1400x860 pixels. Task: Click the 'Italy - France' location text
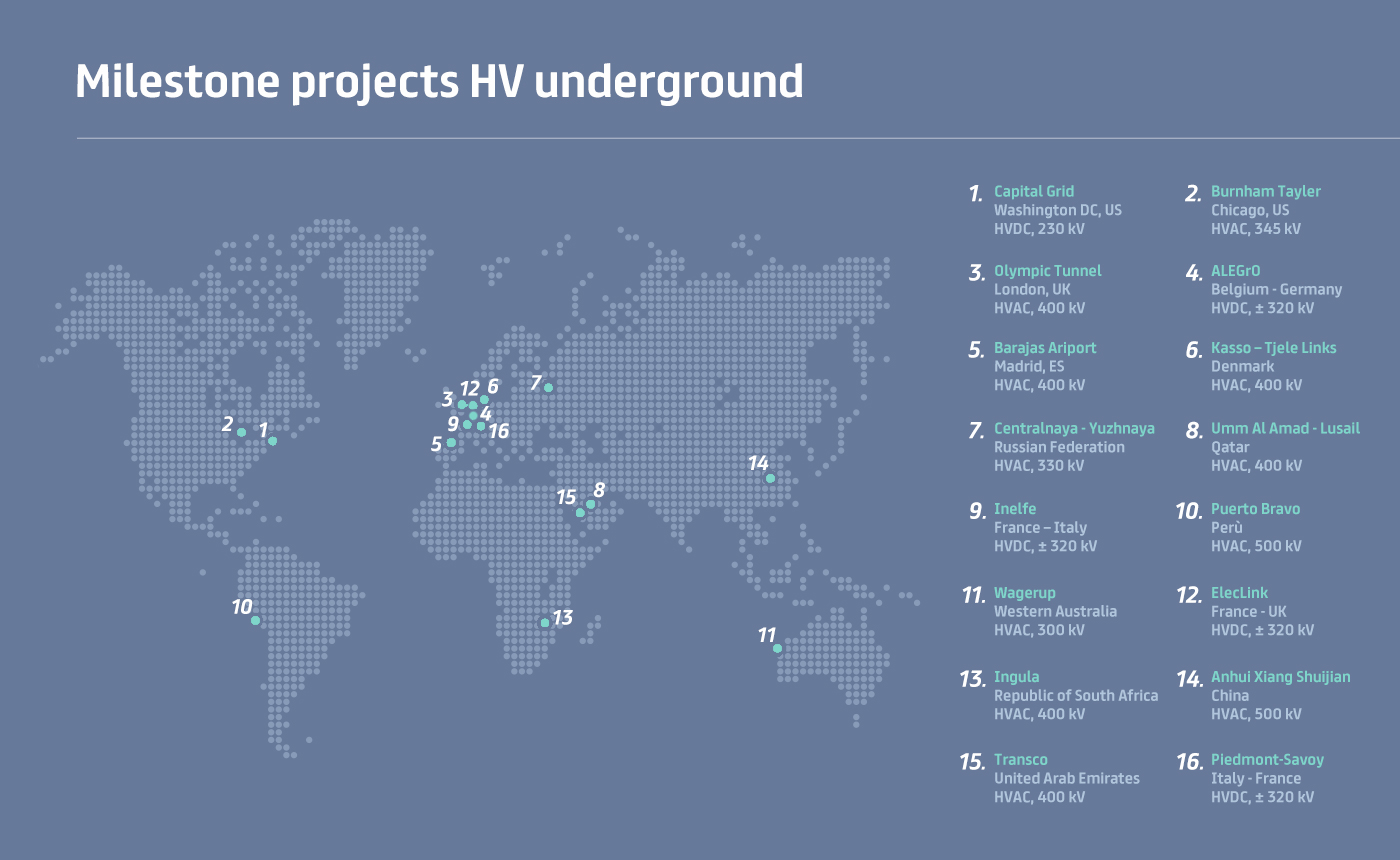[x=1256, y=779]
